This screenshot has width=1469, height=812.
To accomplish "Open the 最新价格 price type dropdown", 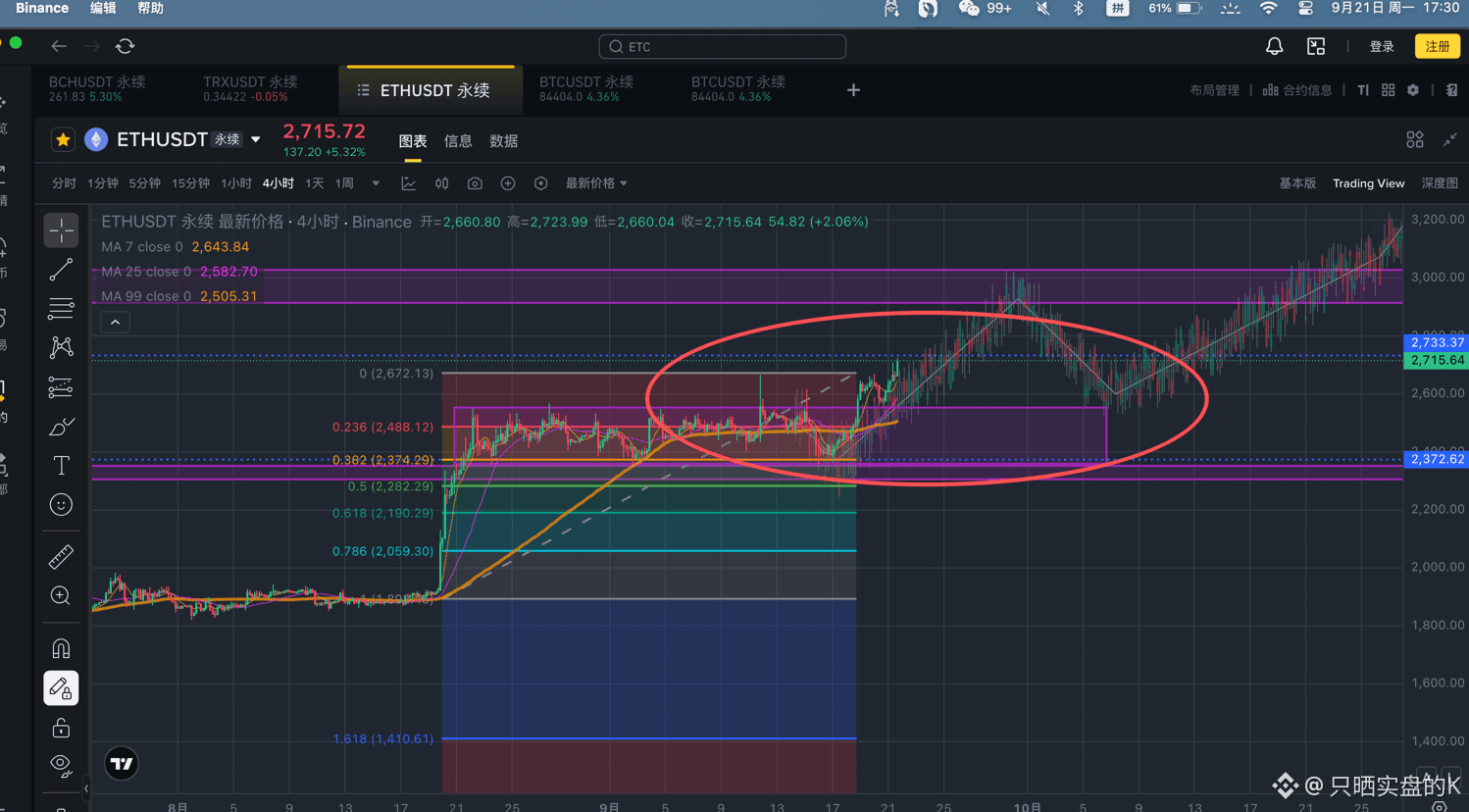I will coord(596,183).
